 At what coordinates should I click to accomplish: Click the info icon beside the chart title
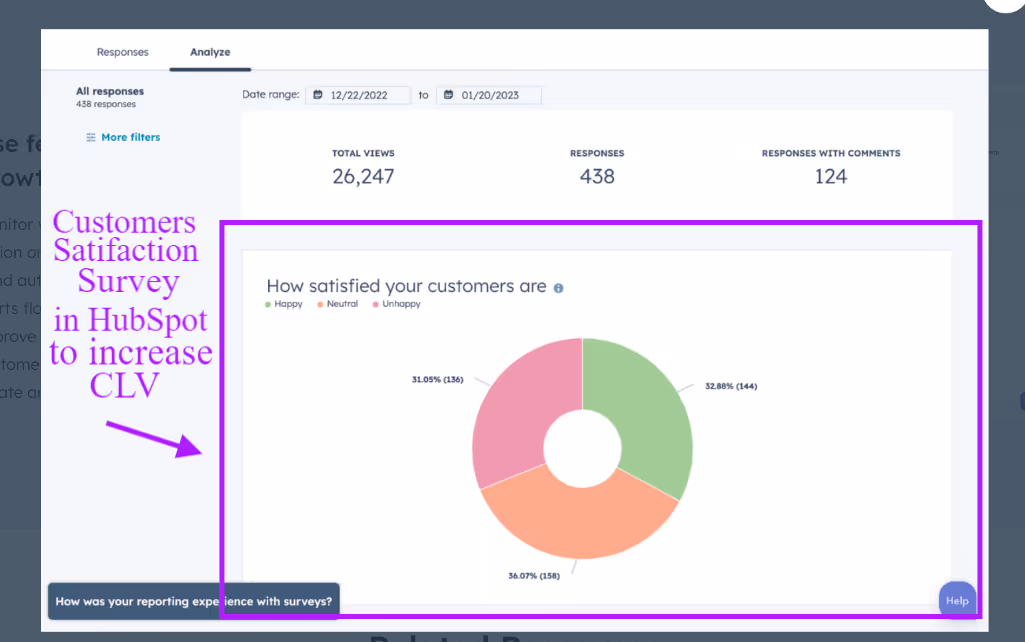[x=558, y=287]
